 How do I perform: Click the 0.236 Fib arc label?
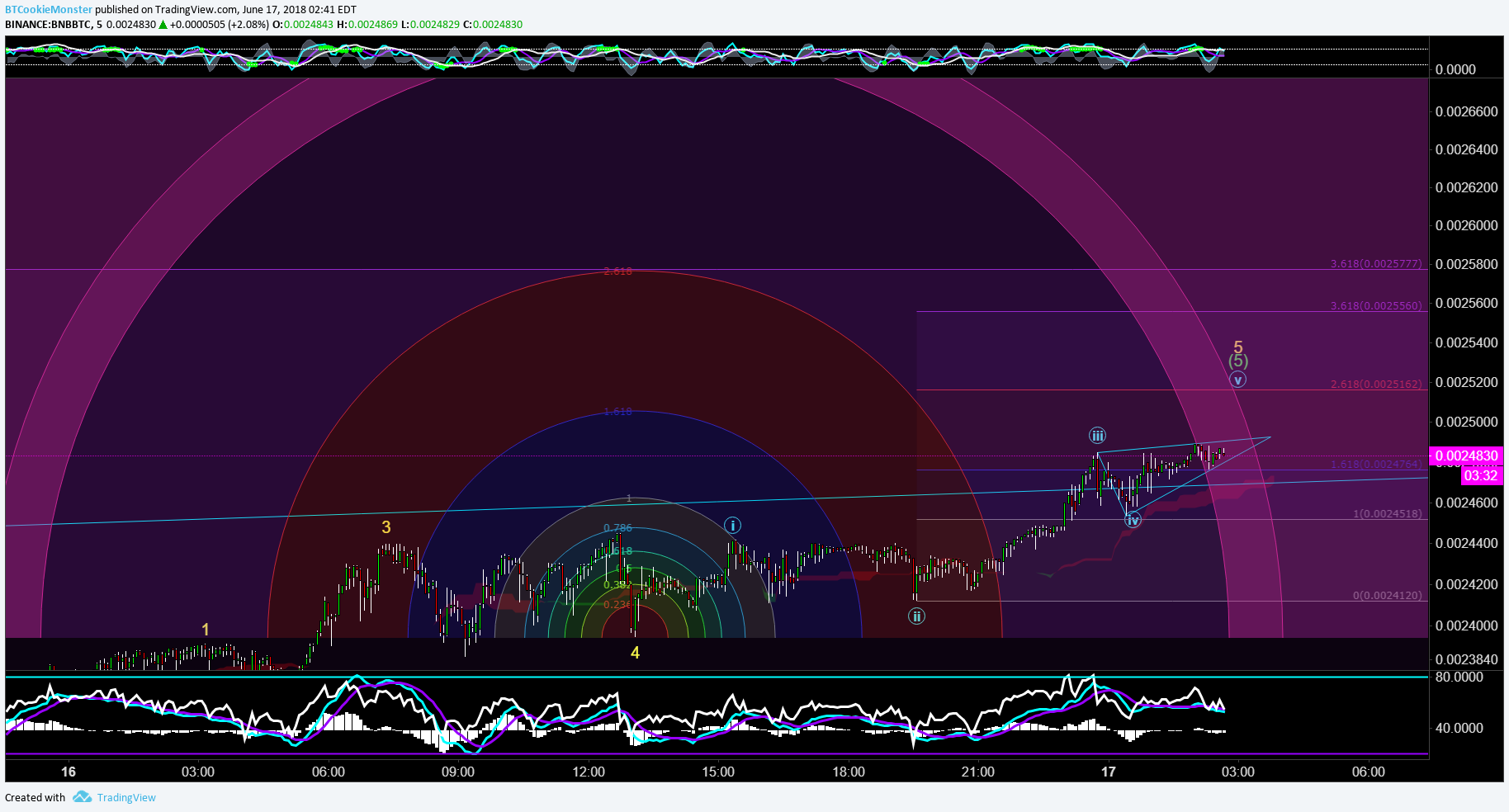(616, 605)
